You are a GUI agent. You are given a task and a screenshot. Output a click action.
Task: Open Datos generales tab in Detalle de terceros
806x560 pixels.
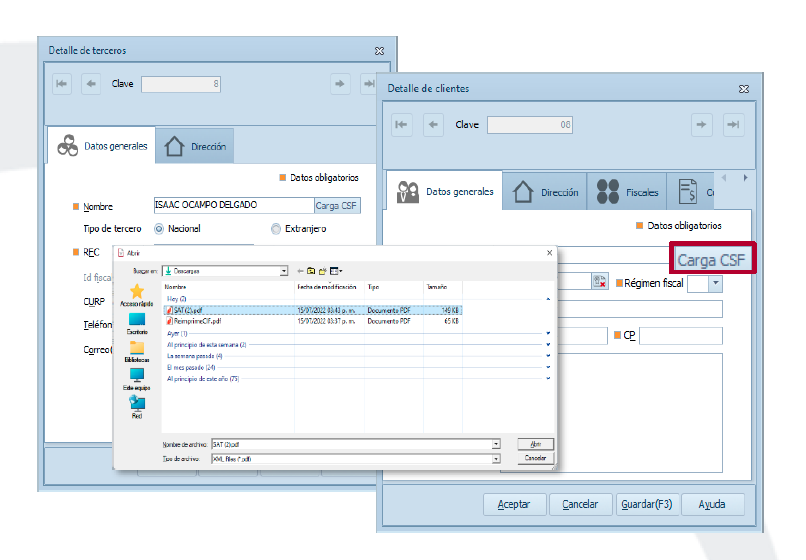102,146
